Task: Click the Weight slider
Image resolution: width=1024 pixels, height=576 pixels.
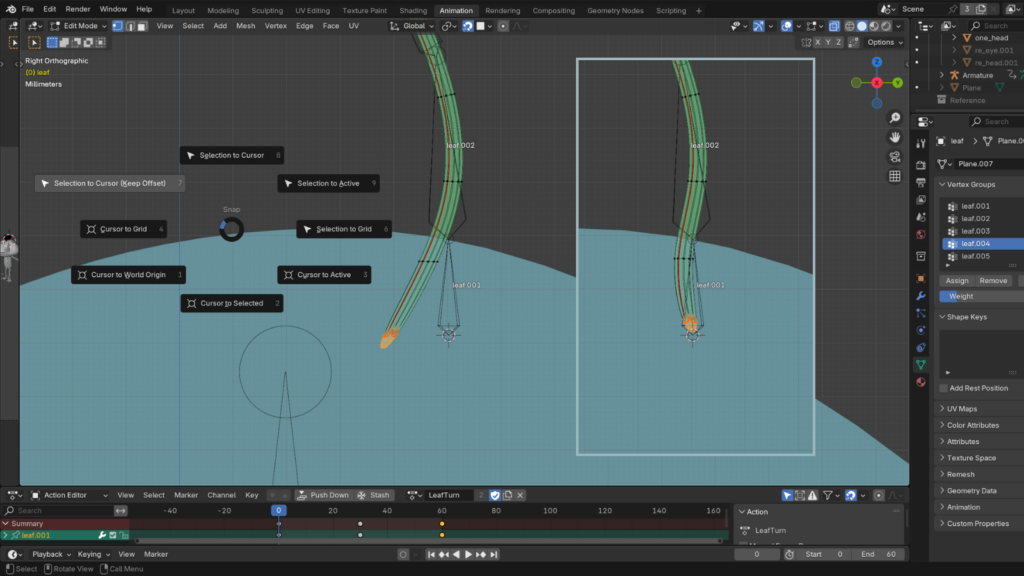Action: (x=982, y=296)
